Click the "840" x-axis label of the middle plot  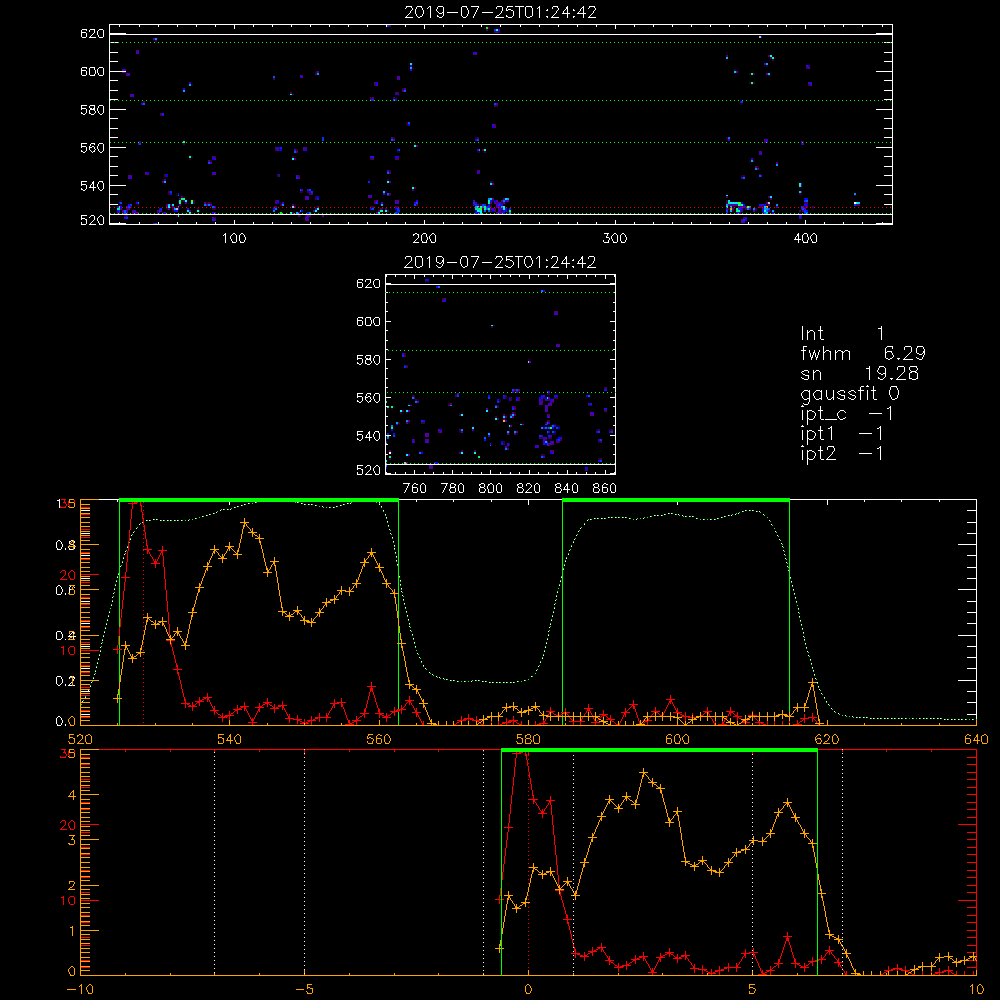[566, 489]
